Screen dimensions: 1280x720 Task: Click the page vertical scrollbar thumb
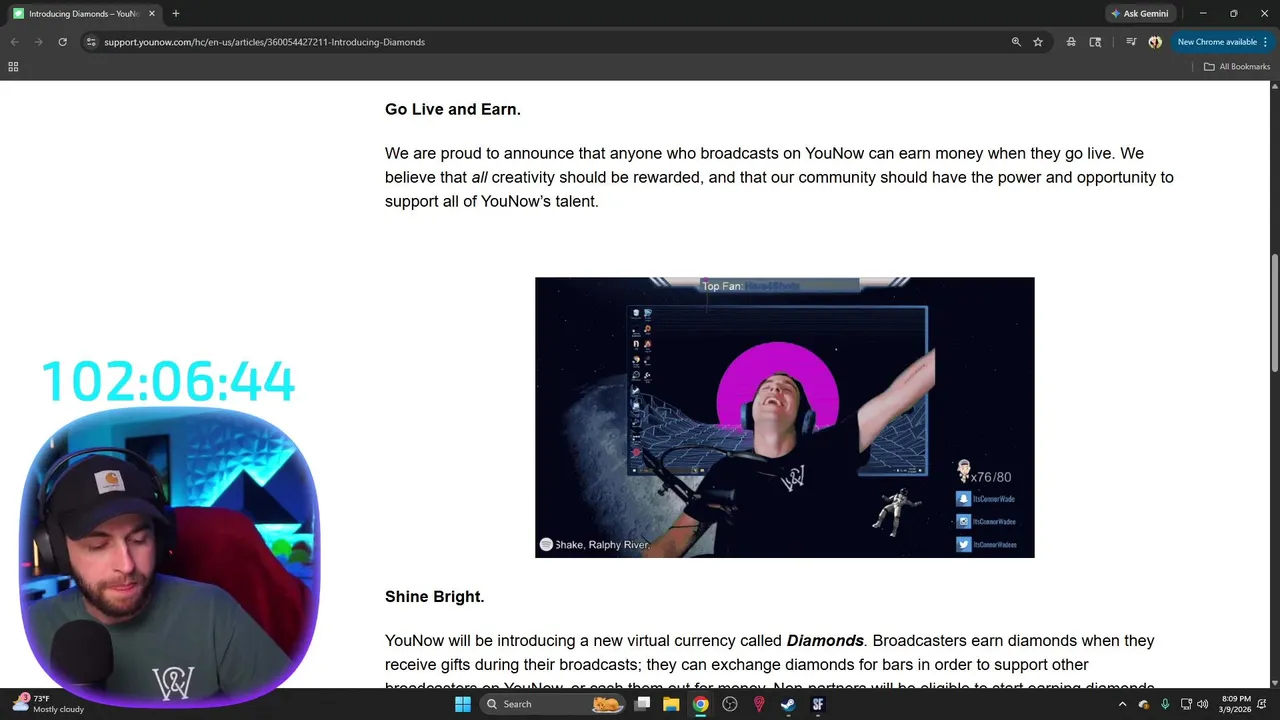point(1274,313)
